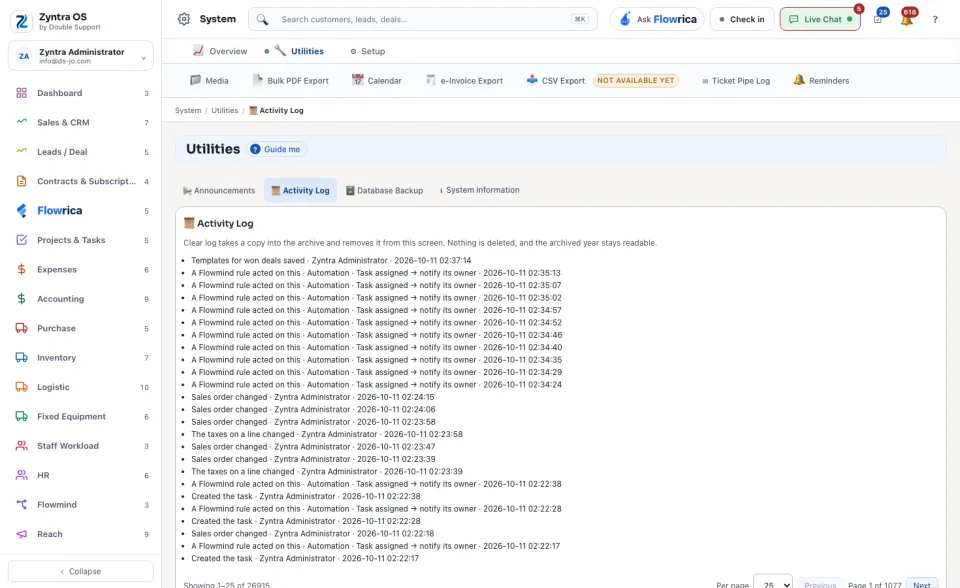This screenshot has height=588, width=960.
Task: Click the Utilities breadcrumb link
Action: [225, 110]
